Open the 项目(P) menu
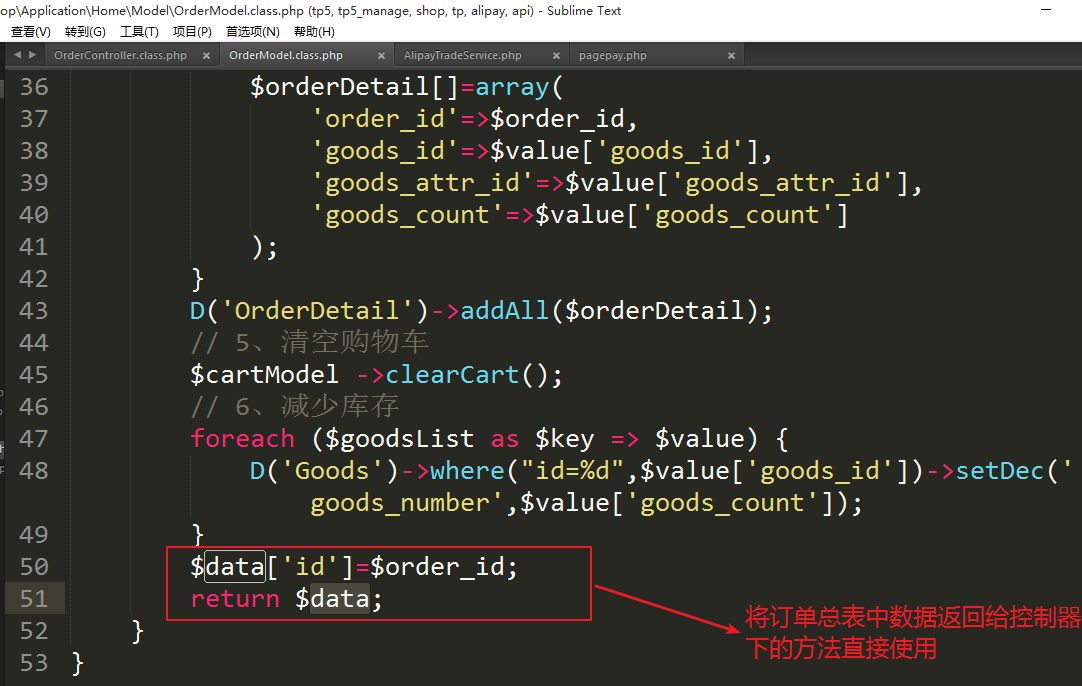This screenshot has height=686, width=1082. click(x=192, y=31)
